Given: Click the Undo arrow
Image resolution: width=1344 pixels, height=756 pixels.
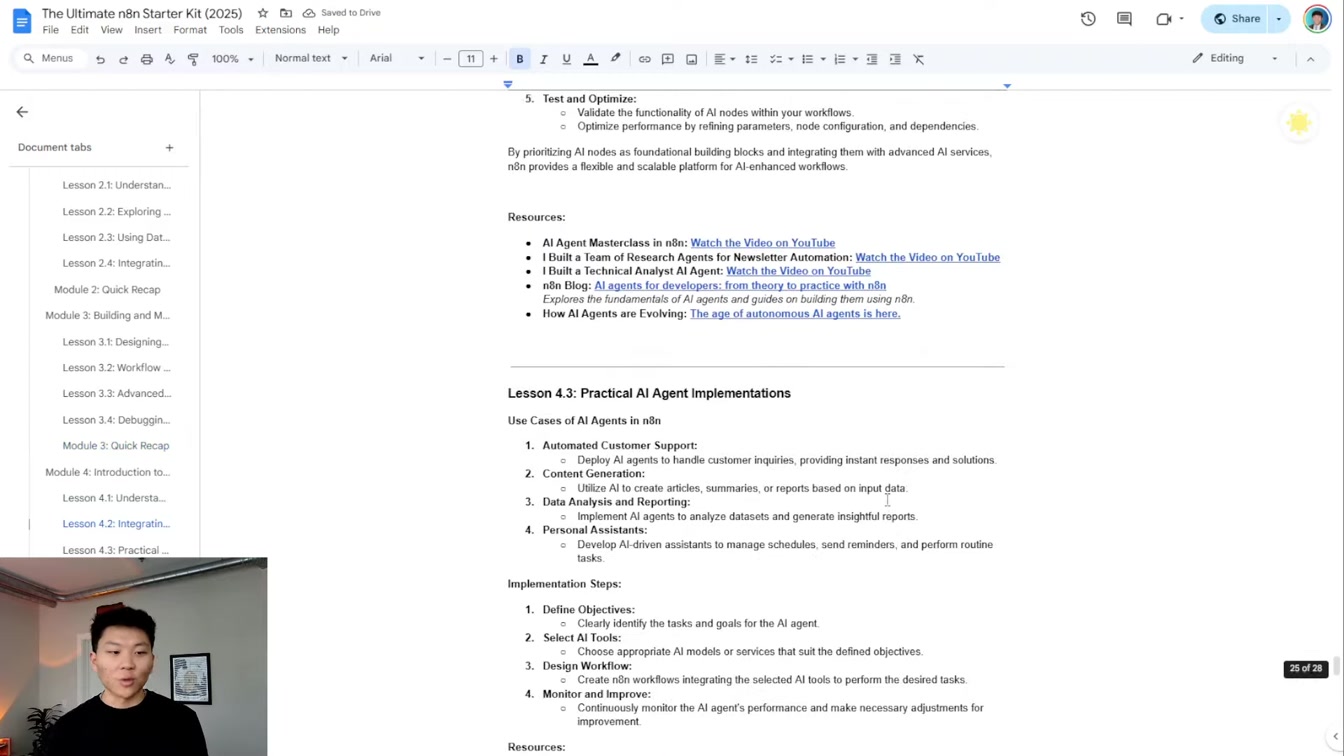Looking at the screenshot, I should (x=100, y=59).
